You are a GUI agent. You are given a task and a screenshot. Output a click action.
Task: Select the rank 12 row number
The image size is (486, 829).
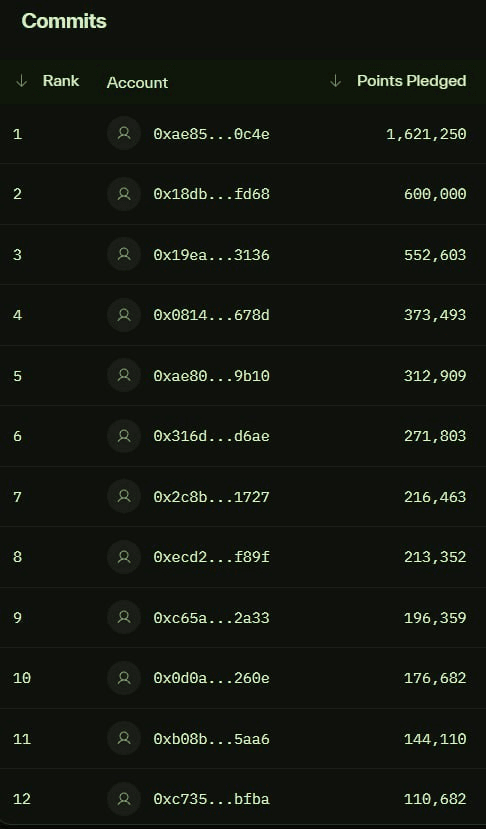click(22, 799)
